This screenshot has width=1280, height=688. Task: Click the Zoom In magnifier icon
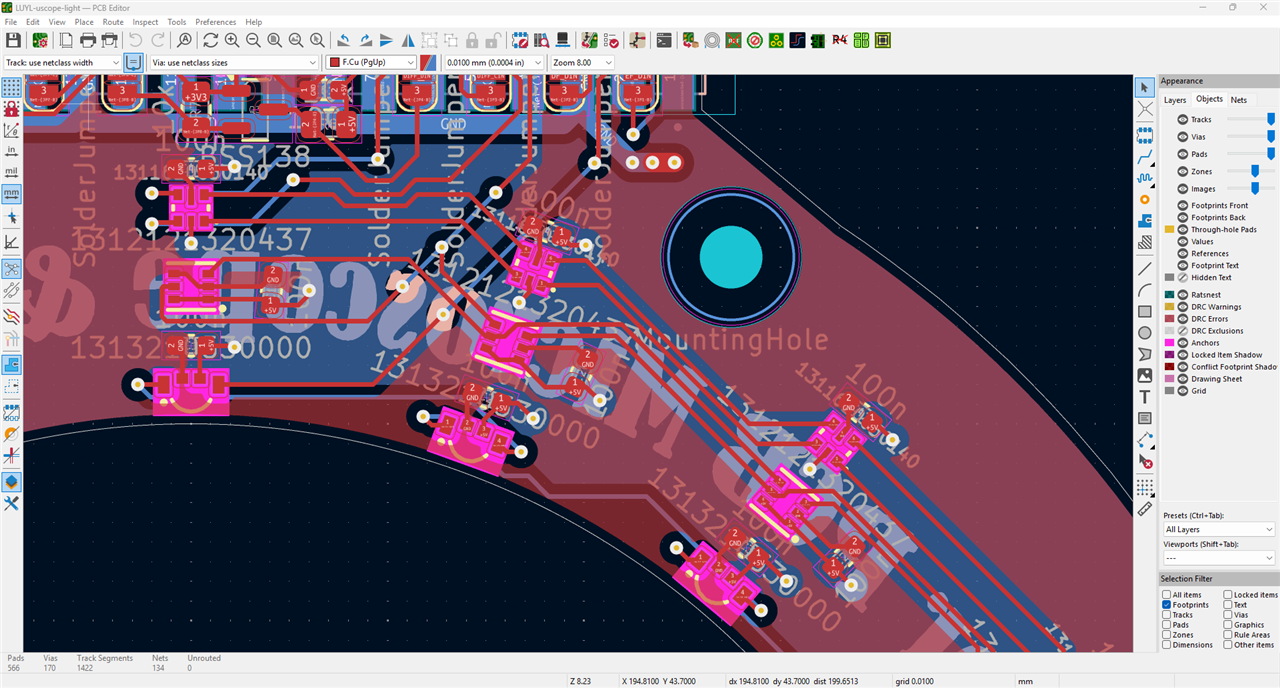pyautogui.click(x=232, y=41)
